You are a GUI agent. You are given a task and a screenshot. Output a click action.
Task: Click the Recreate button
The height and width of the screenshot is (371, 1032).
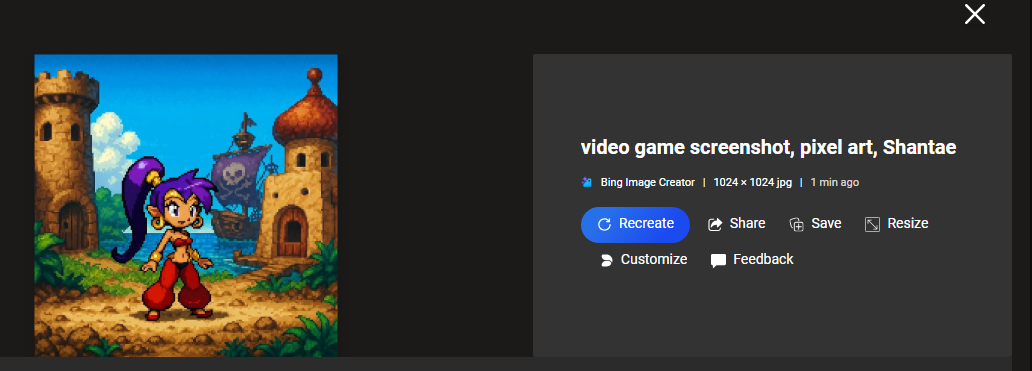coord(635,224)
